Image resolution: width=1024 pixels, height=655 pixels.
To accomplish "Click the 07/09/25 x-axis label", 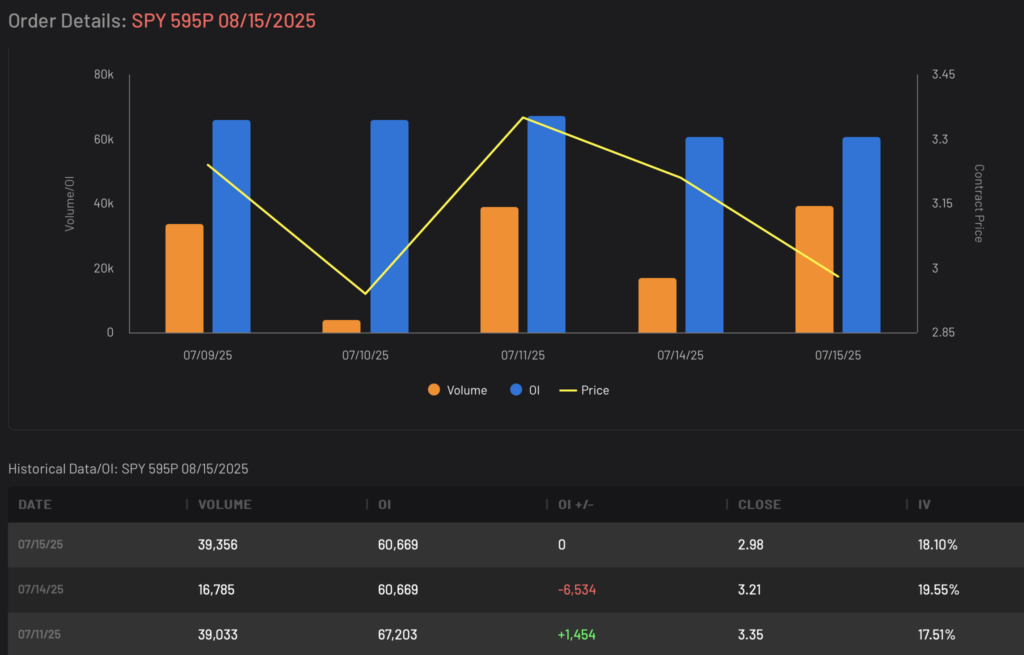I will (208, 355).
